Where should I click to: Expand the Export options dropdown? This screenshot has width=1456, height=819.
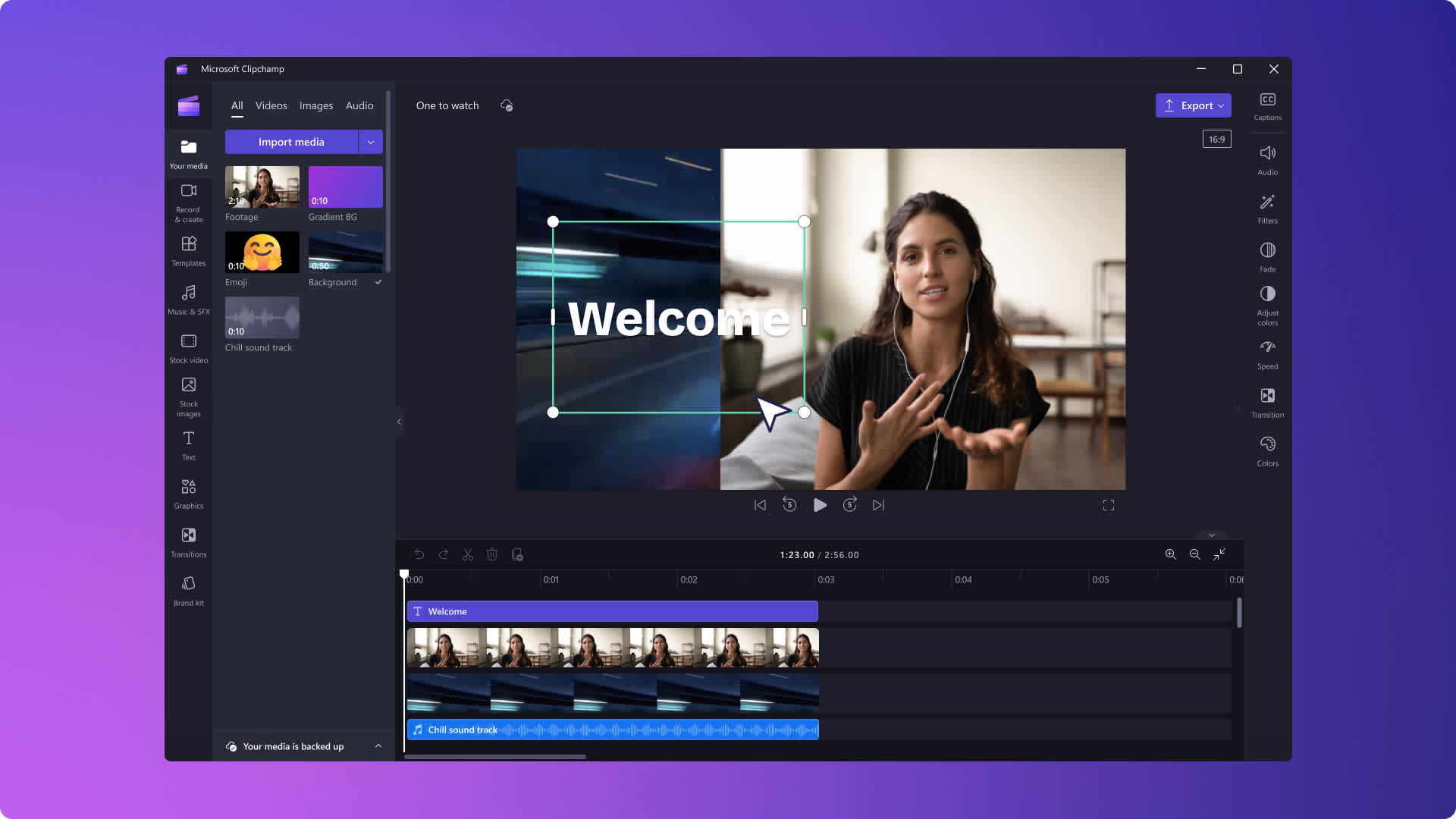(x=1220, y=105)
